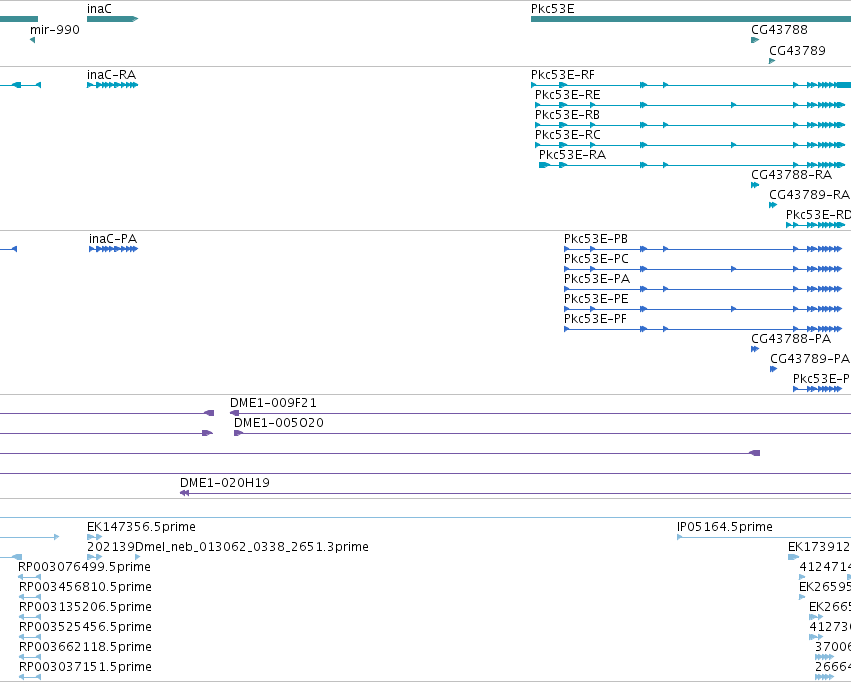Select protein Pkc53E-PA label
Screen dimensions: 851x682
596,279
